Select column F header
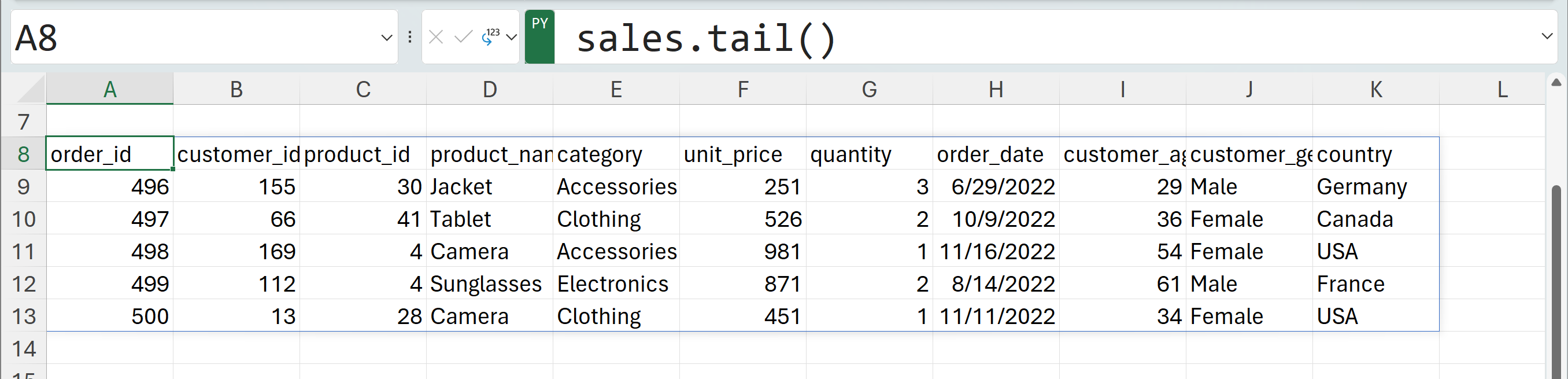The height and width of the screenshot is (379, 1568). [x=742, y=90]
